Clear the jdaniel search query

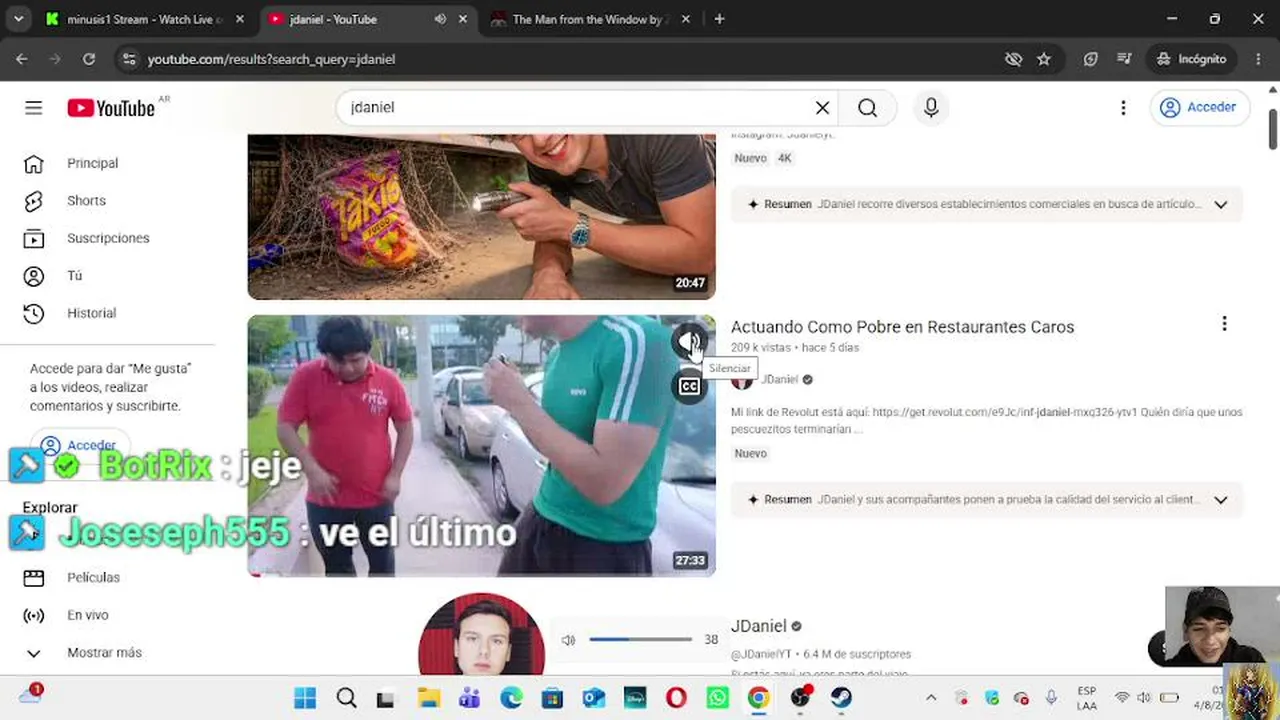tap(822, 108)
